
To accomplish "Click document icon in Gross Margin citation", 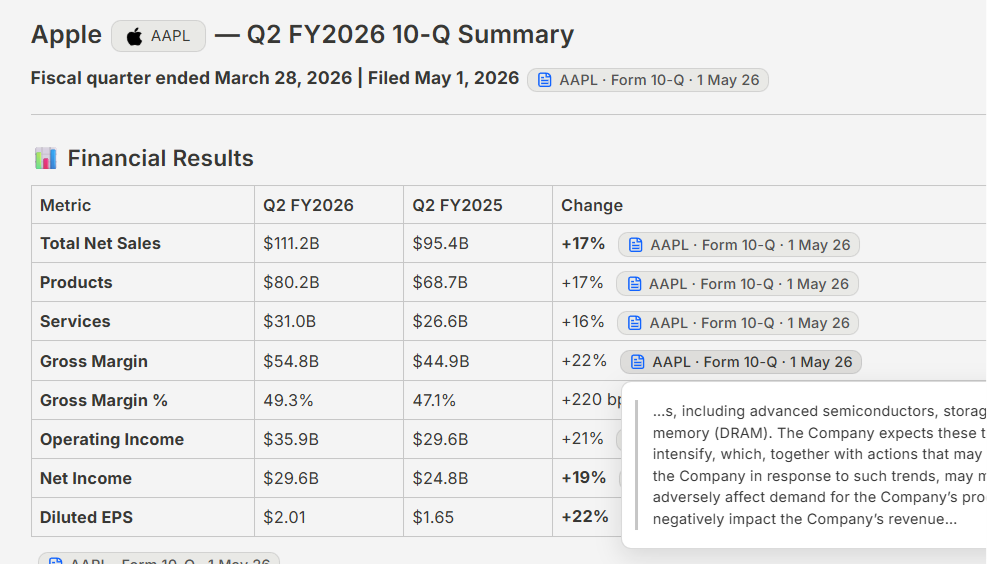I will click(638, 362).
